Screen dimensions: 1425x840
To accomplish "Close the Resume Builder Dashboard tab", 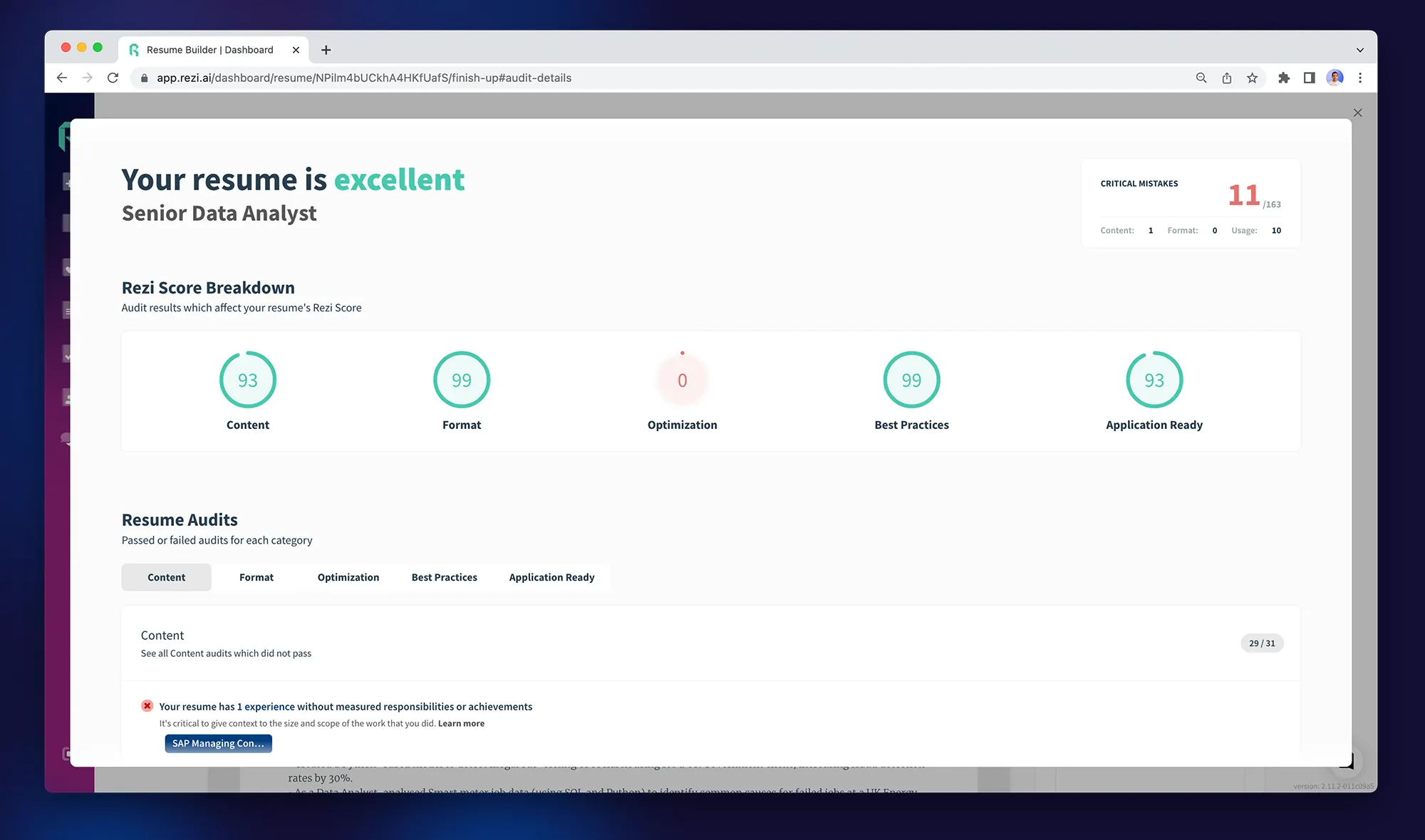I will [x=296, y=50].
